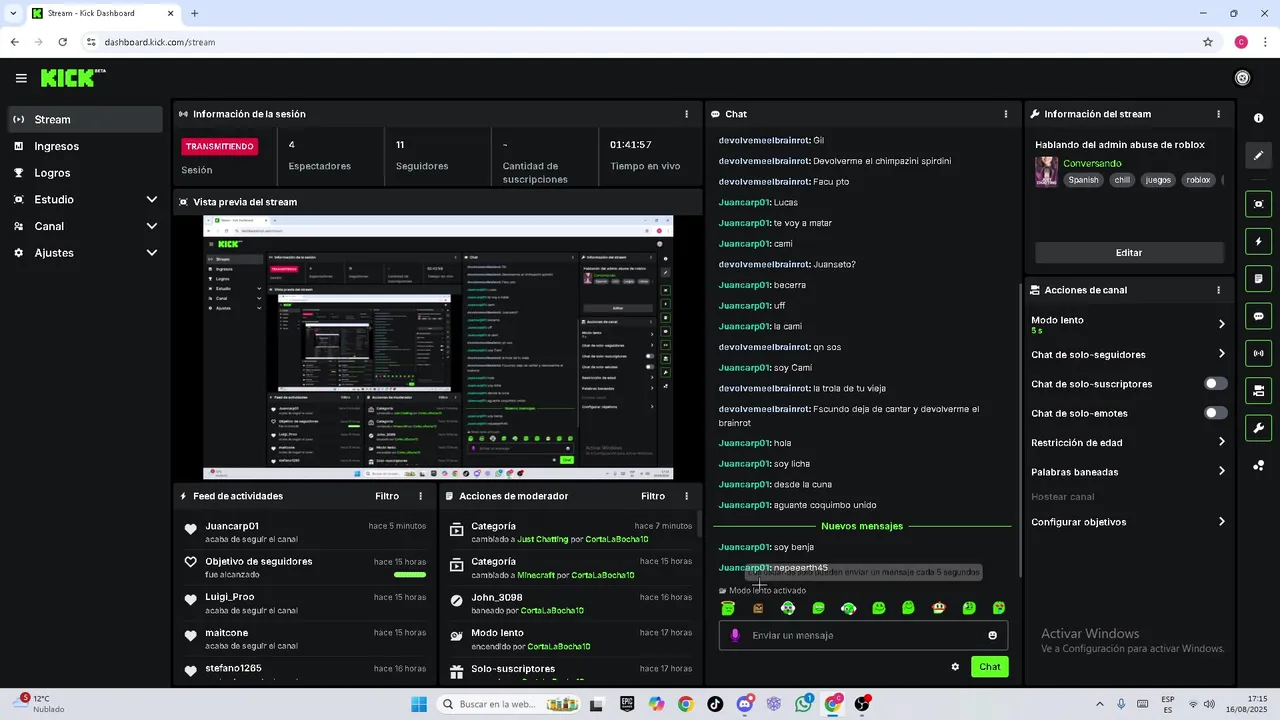The height and width of the screenshot is (720, 1280).
Task: Open the emoji picker in chat input
Action: coord(992,635)
